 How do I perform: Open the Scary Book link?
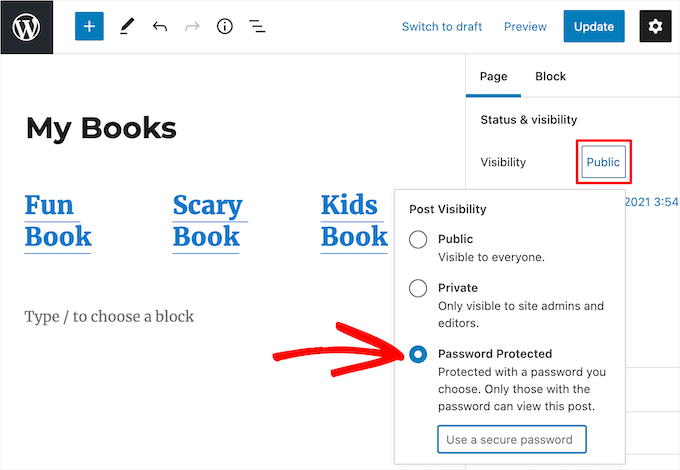coord(207,221)
